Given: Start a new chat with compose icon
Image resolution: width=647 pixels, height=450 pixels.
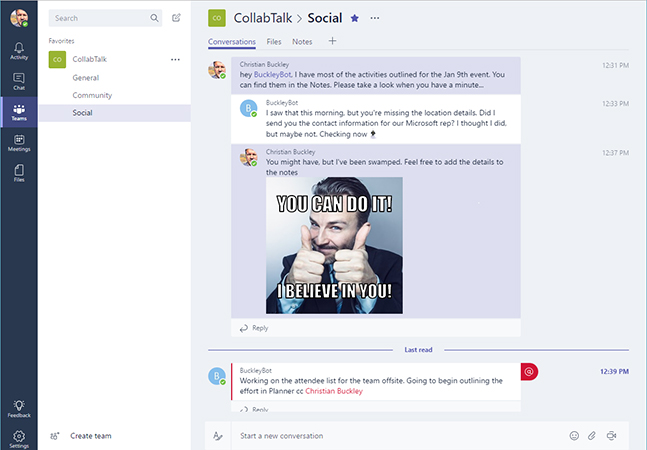Looking at the screenshot, I should pos(176,18).
